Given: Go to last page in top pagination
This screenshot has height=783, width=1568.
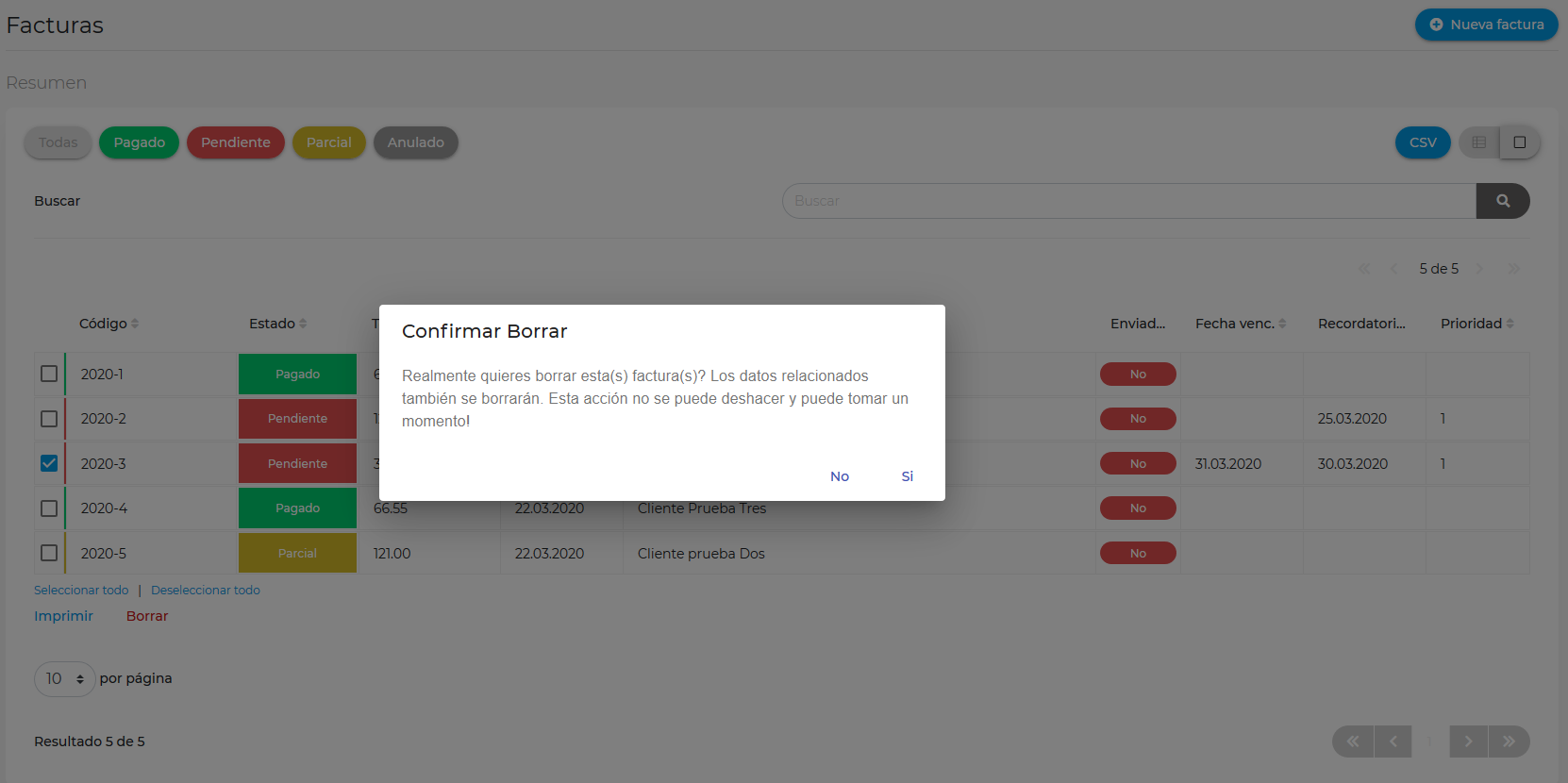Looking at the screenshot, I should pos(1514,269).
